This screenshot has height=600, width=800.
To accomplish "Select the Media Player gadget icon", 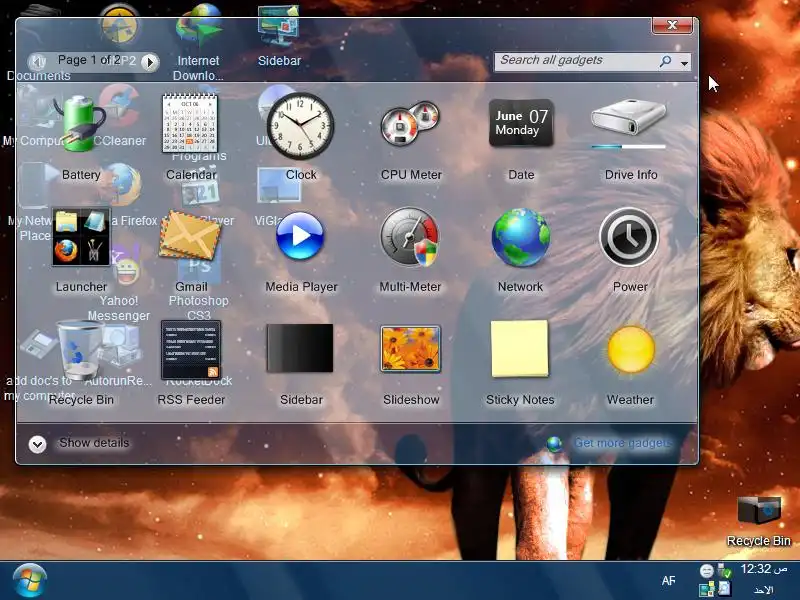I will point(300,236).
